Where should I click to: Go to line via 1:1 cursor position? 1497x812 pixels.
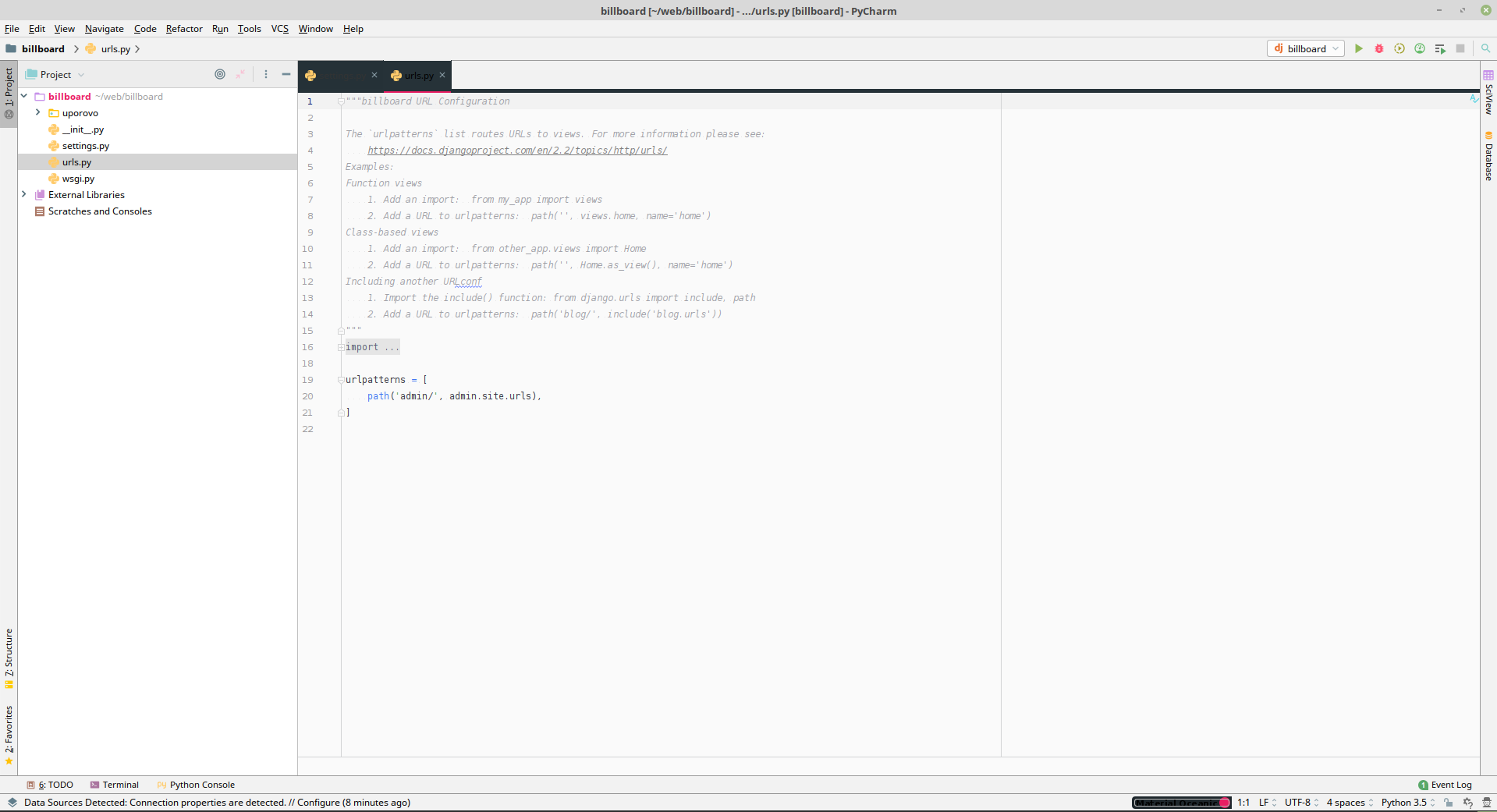(1243, 803)
